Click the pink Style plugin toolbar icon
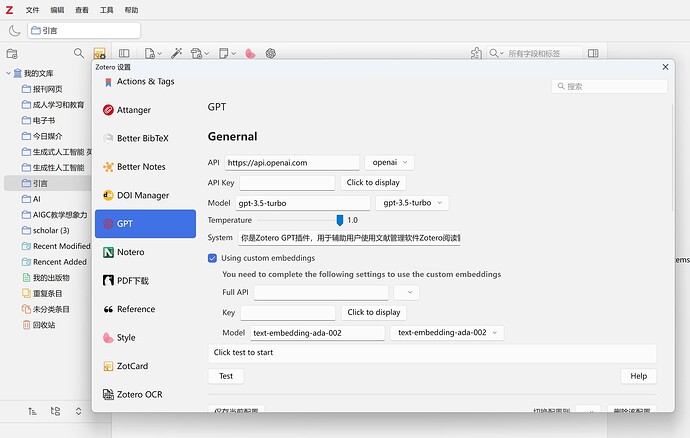The image size is (690, 438). coord(250,53)
